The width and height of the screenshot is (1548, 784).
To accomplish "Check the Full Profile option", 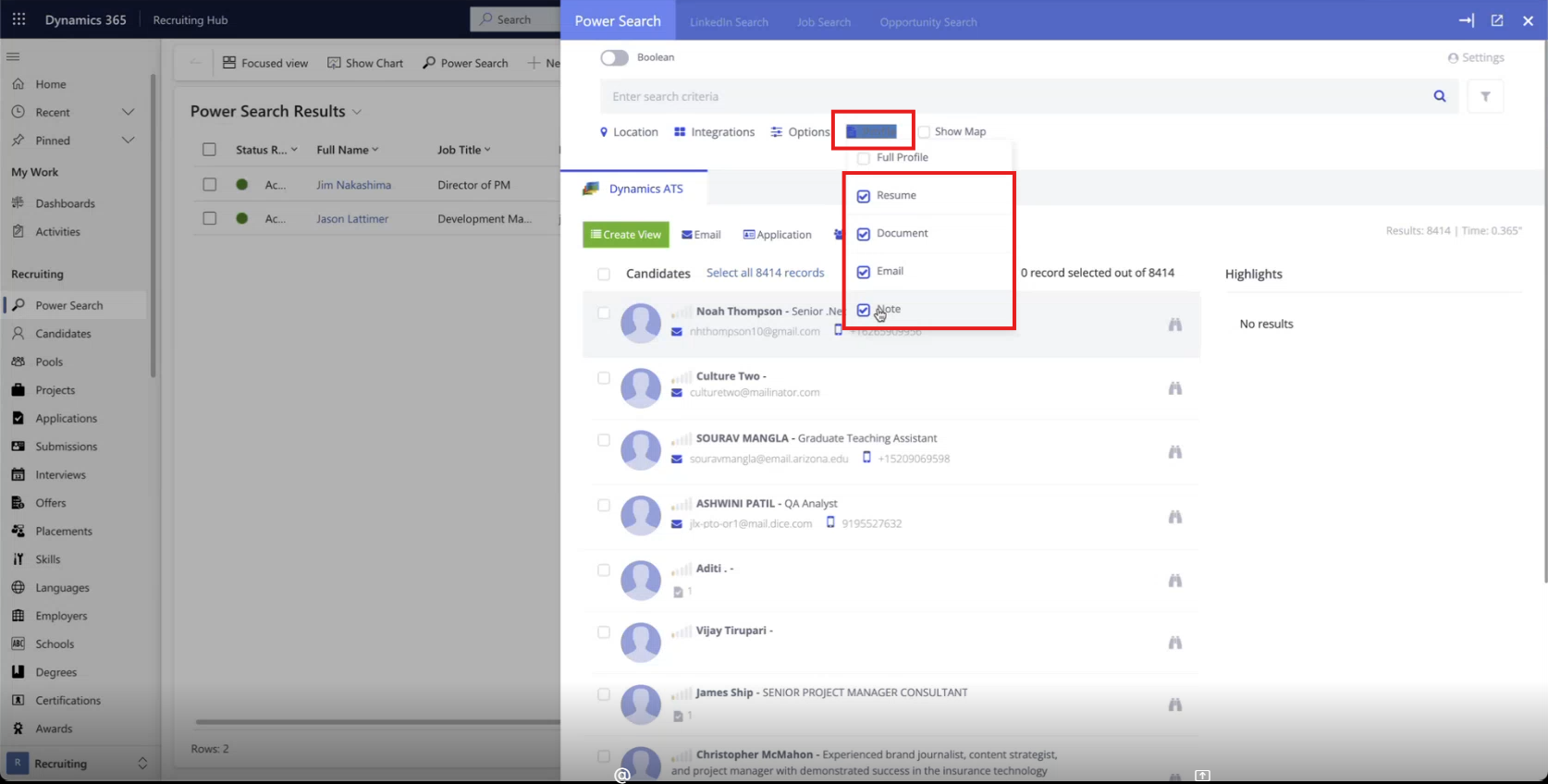I will (864, 158).
